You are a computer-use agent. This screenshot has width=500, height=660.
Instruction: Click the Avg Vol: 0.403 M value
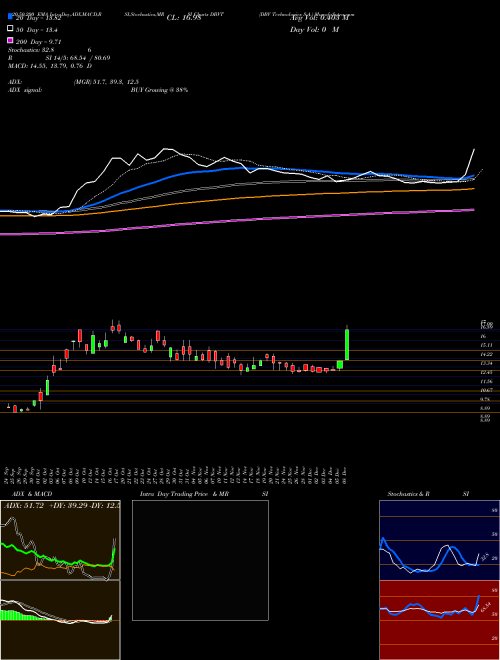[x=319, y=18]
